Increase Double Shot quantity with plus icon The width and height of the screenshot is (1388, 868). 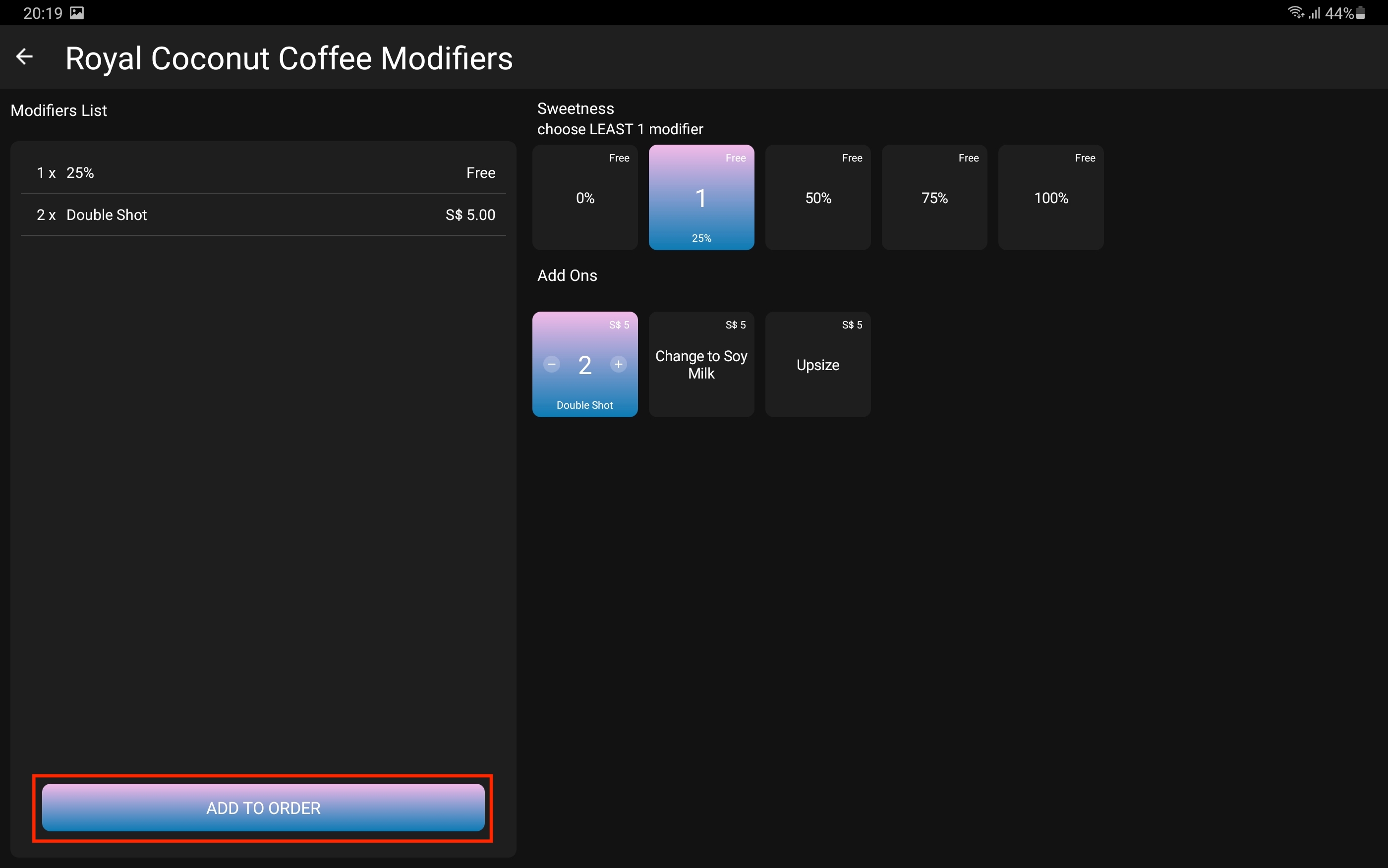coord(619,364)
